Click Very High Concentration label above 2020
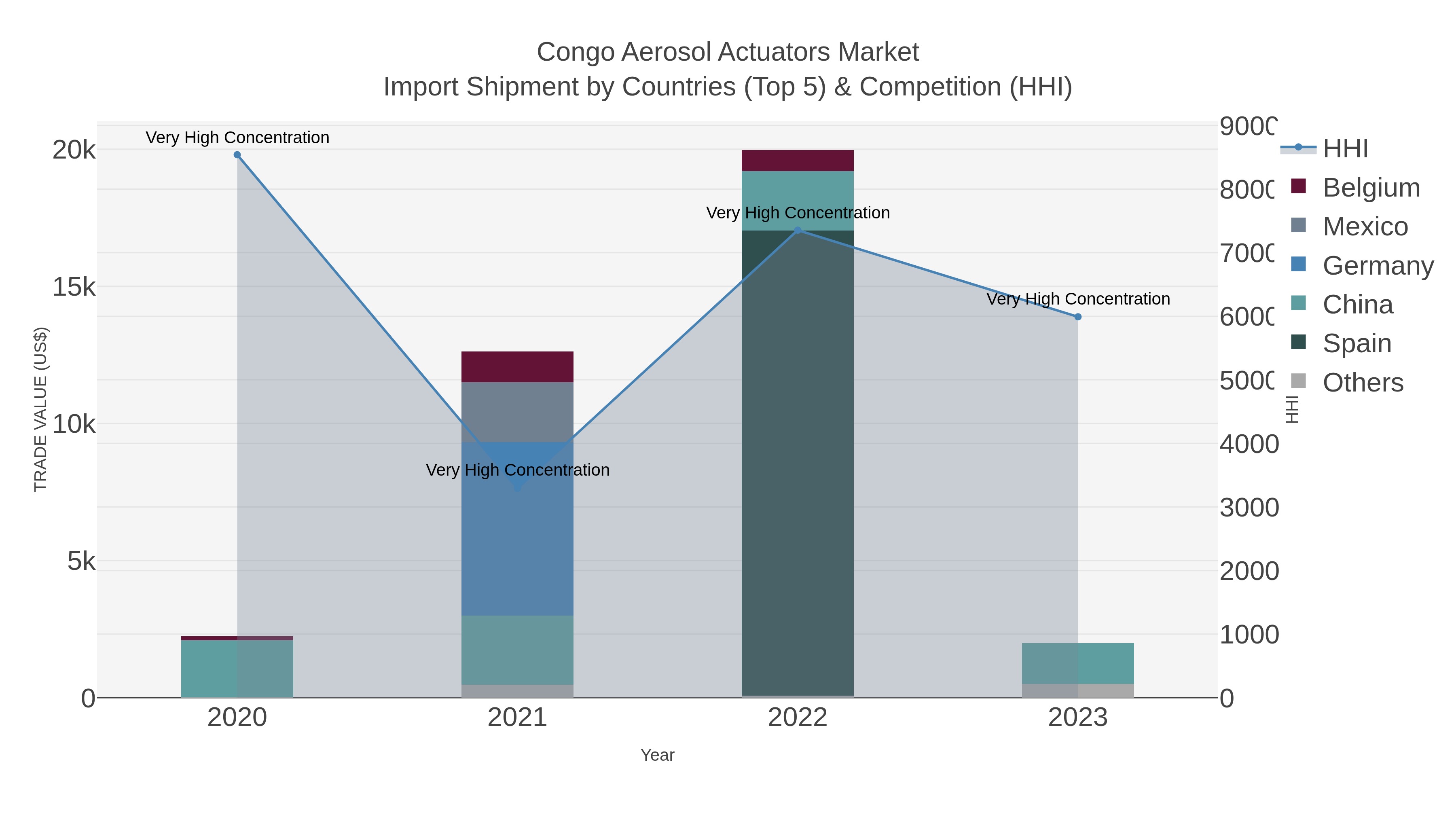 point(237,138)
